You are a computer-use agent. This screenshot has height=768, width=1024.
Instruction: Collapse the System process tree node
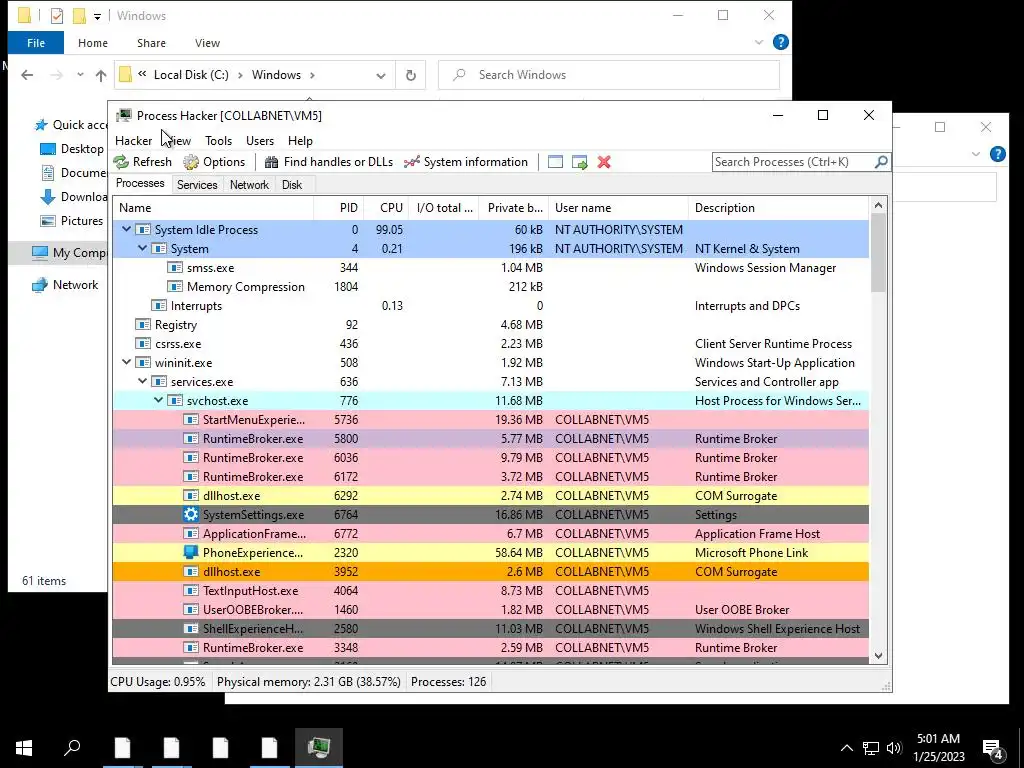tap(142, 249)
